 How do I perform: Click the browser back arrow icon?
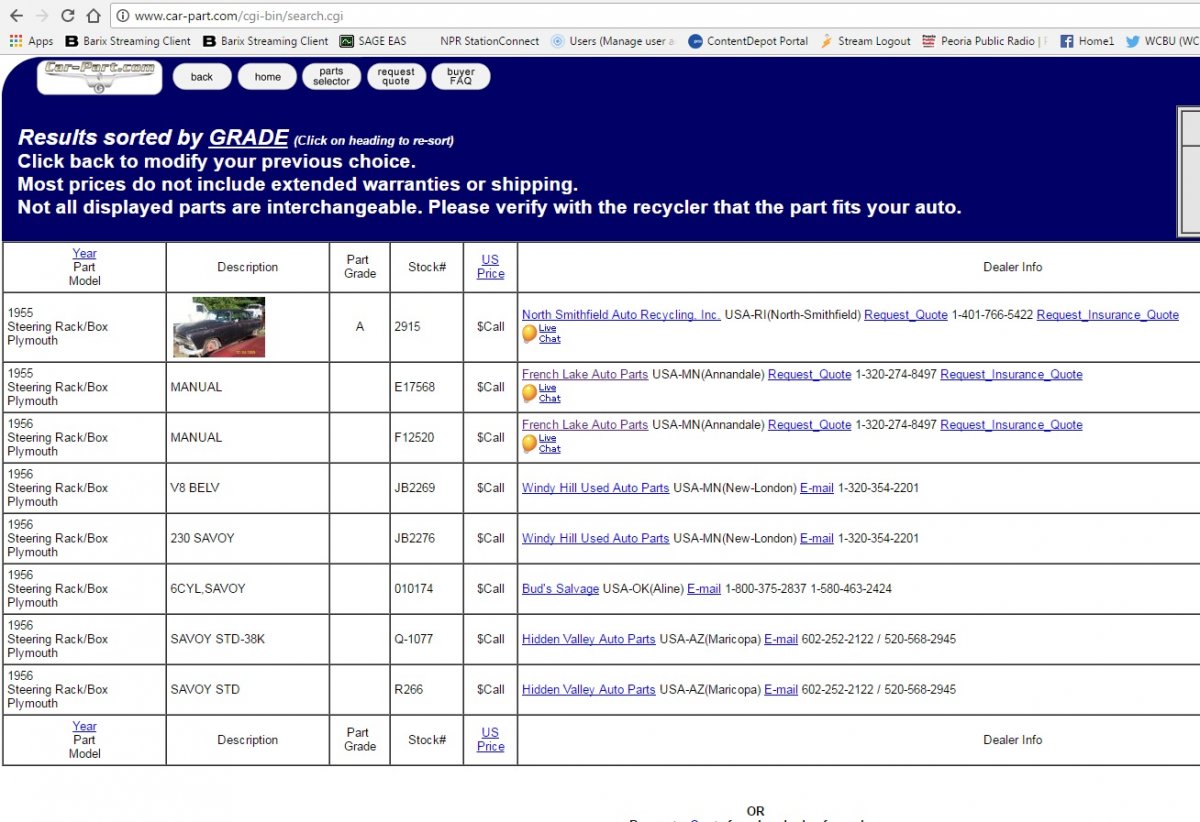(x=16, y=16)
